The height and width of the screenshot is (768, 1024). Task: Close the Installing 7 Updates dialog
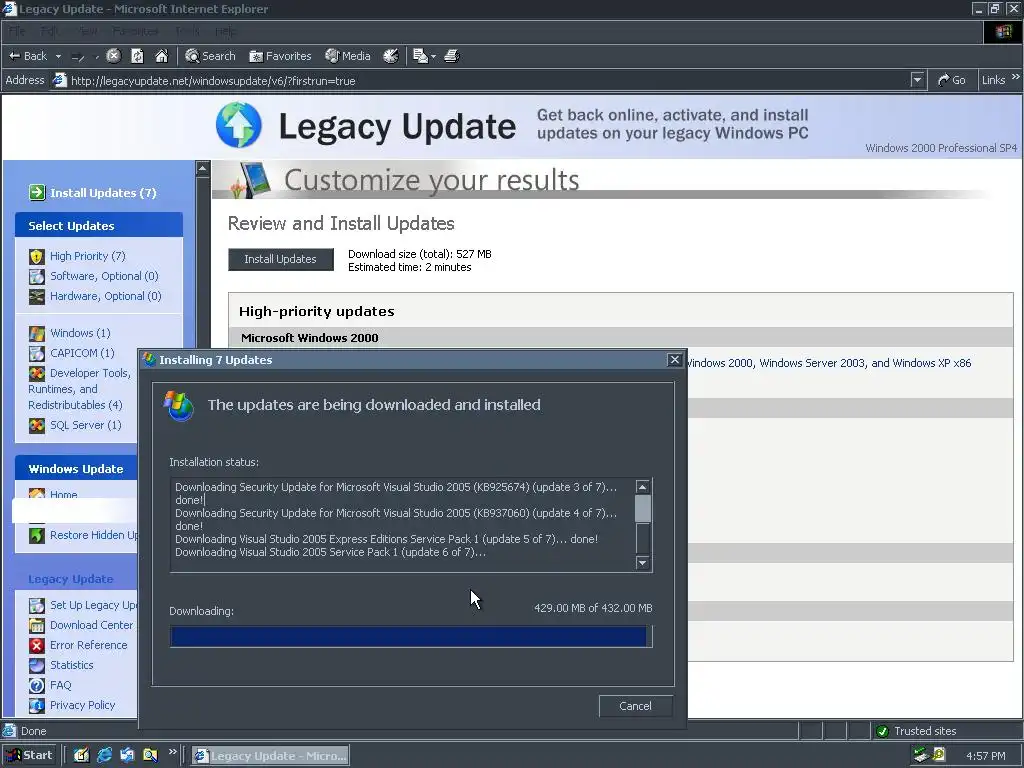[675, 360]
